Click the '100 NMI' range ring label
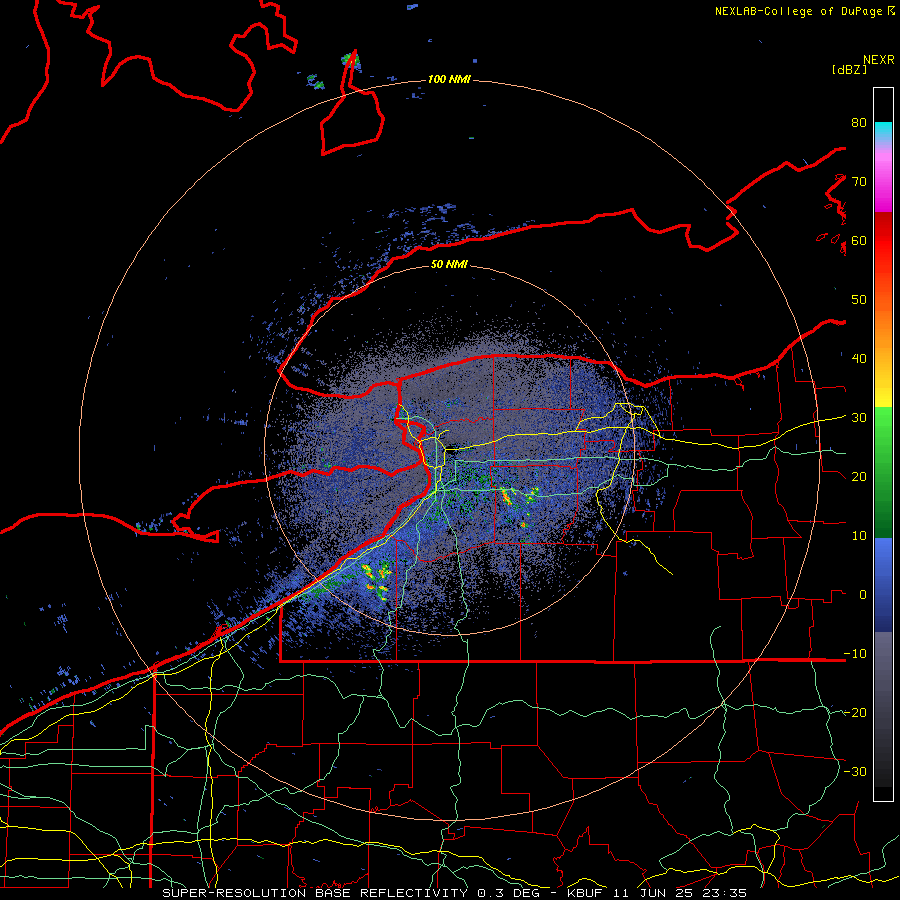900x900 pixels. (x=449, y=79)
